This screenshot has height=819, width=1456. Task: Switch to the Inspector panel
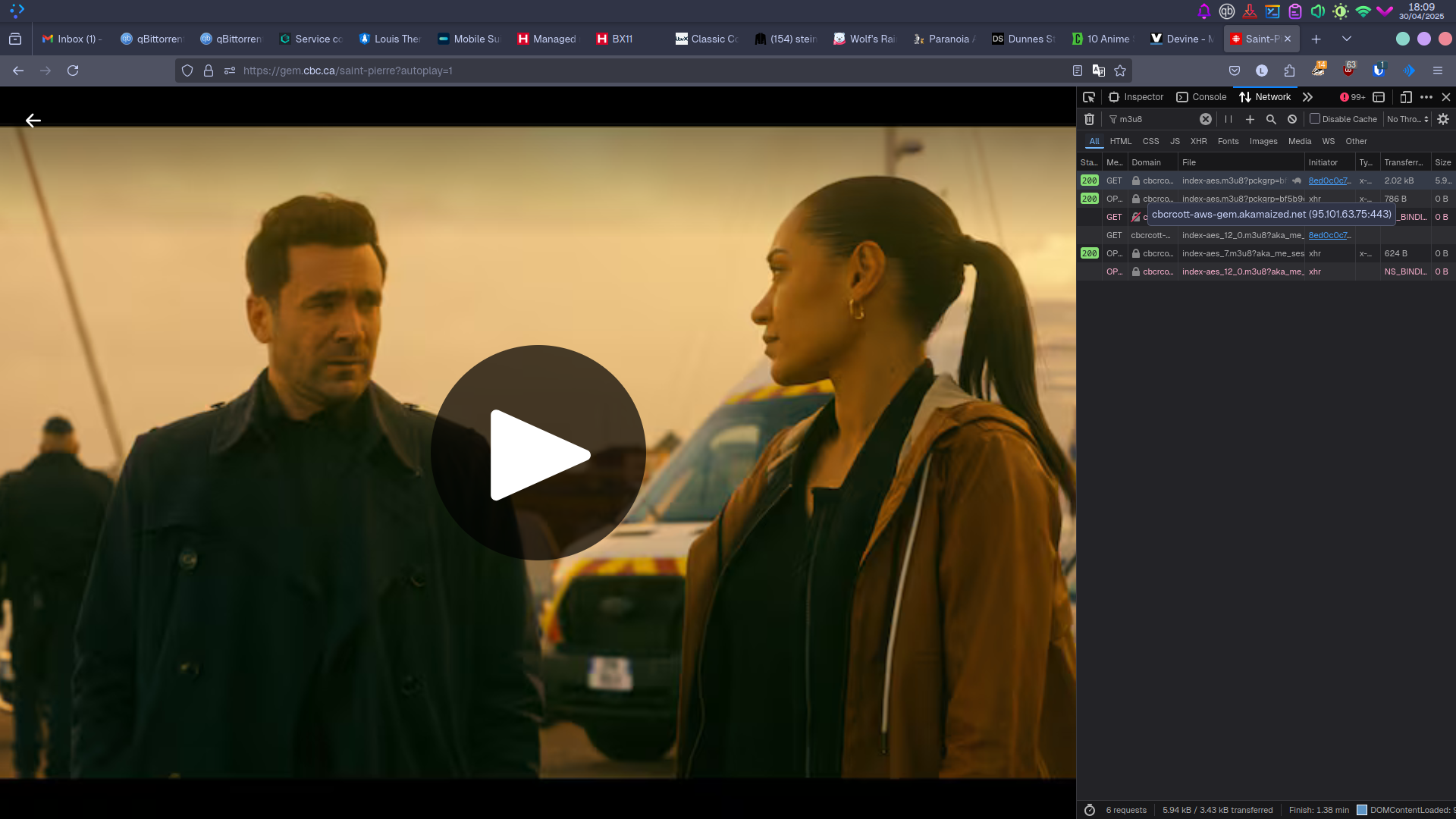pos(1136,97)
